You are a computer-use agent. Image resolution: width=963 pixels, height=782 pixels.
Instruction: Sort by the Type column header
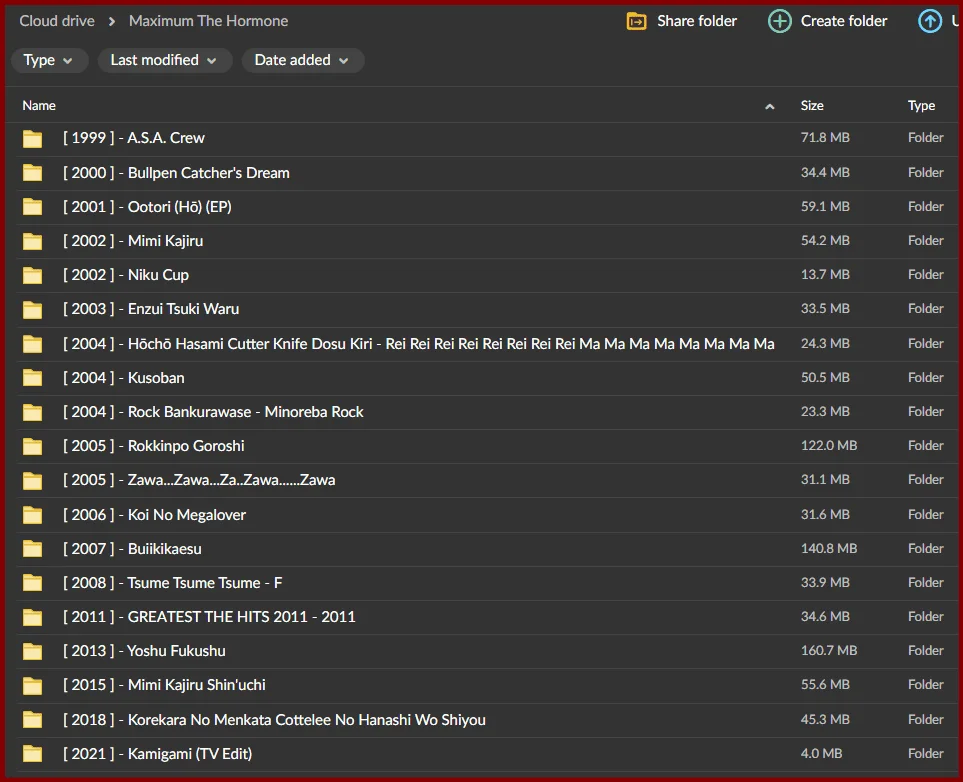pos(921,106)
